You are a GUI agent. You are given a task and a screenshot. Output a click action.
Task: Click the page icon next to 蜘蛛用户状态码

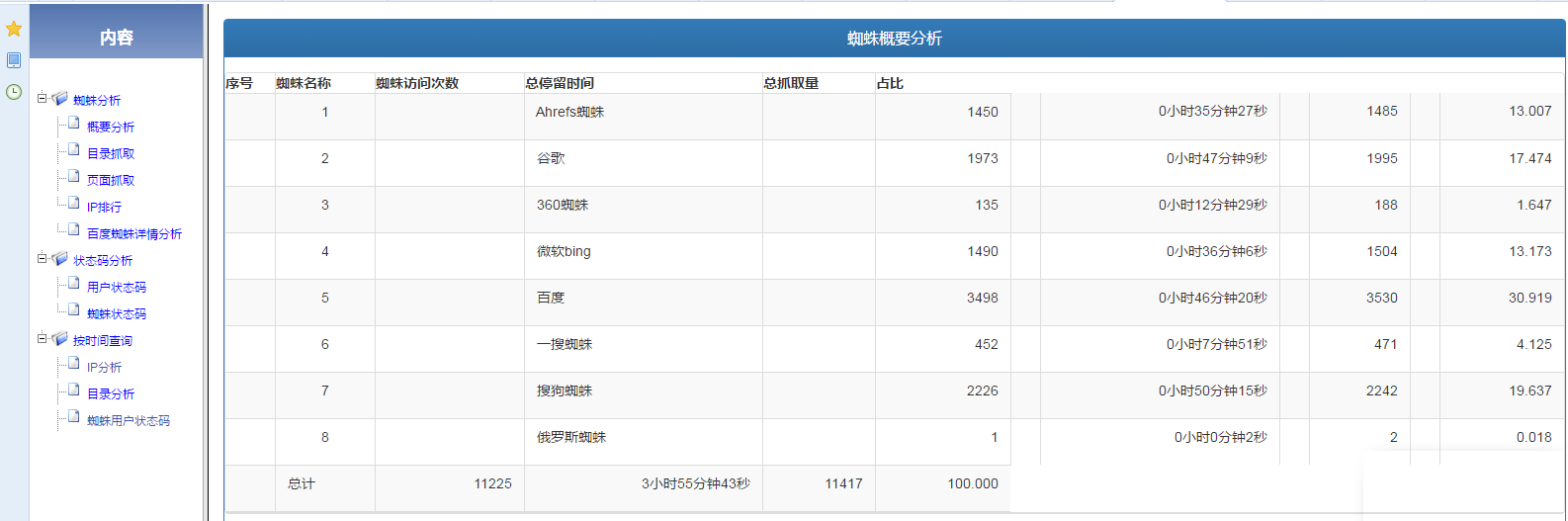point(74,417)
